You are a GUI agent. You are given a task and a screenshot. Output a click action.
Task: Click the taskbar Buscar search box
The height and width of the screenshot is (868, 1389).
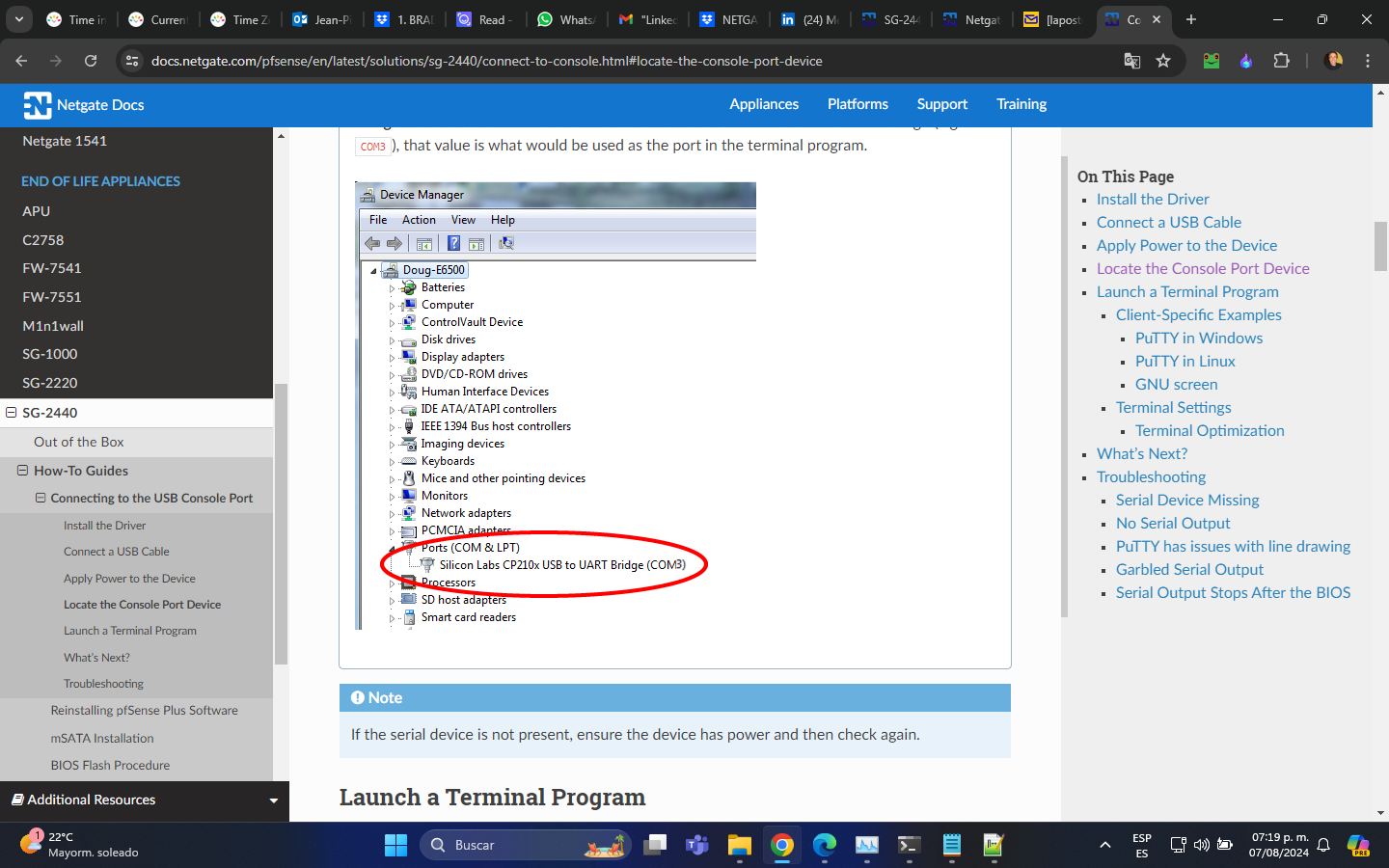pyautogui.click(x=526, y=845)
